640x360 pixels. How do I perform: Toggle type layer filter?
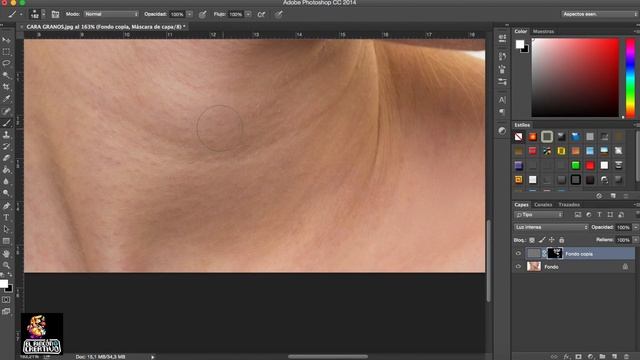tap(599, 215)
